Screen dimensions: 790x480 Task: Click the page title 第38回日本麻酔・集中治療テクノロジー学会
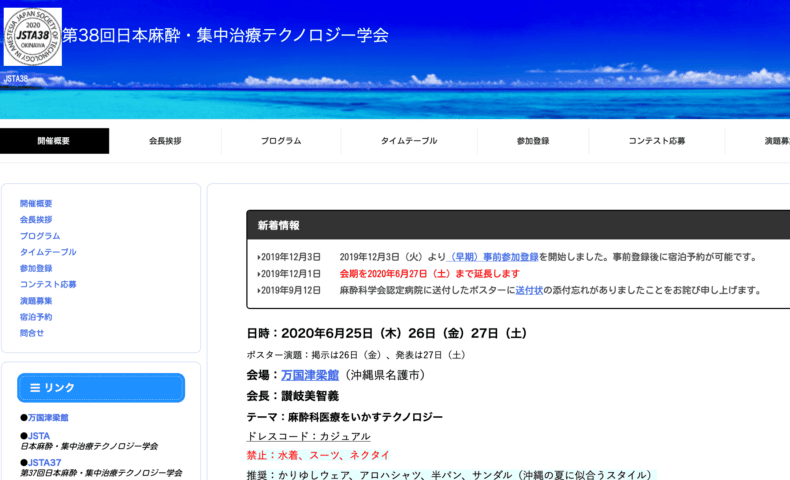[x=226, y=35]
